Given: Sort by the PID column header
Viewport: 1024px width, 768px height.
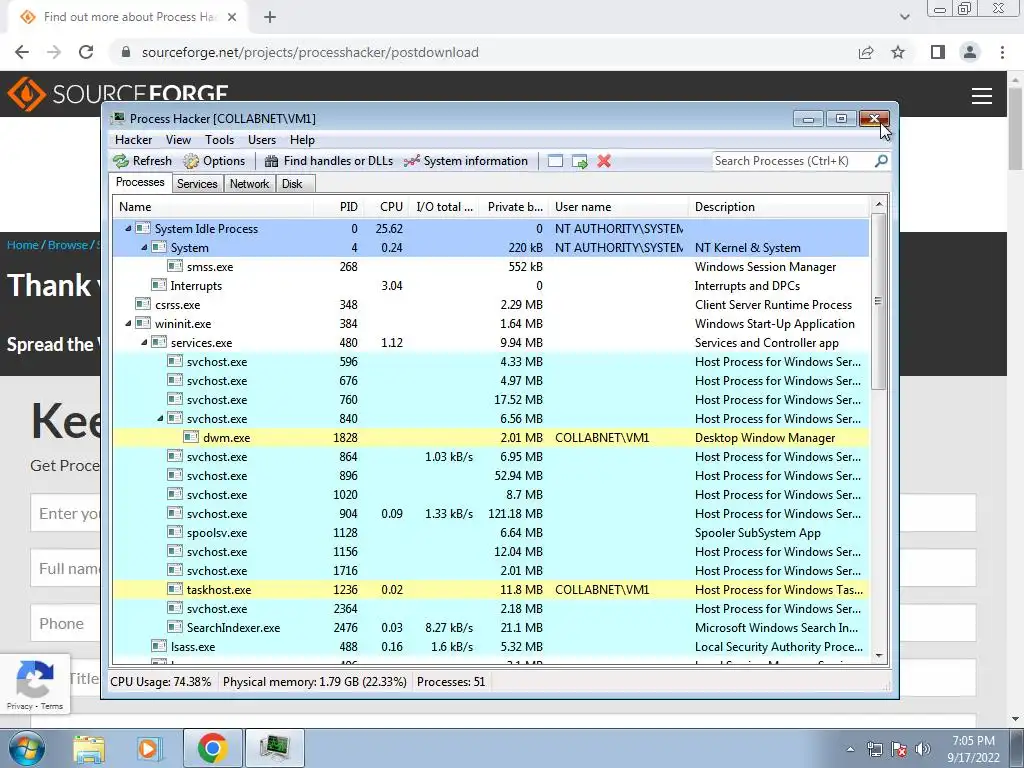Looking at the screenshot, I should click(339, 207).
